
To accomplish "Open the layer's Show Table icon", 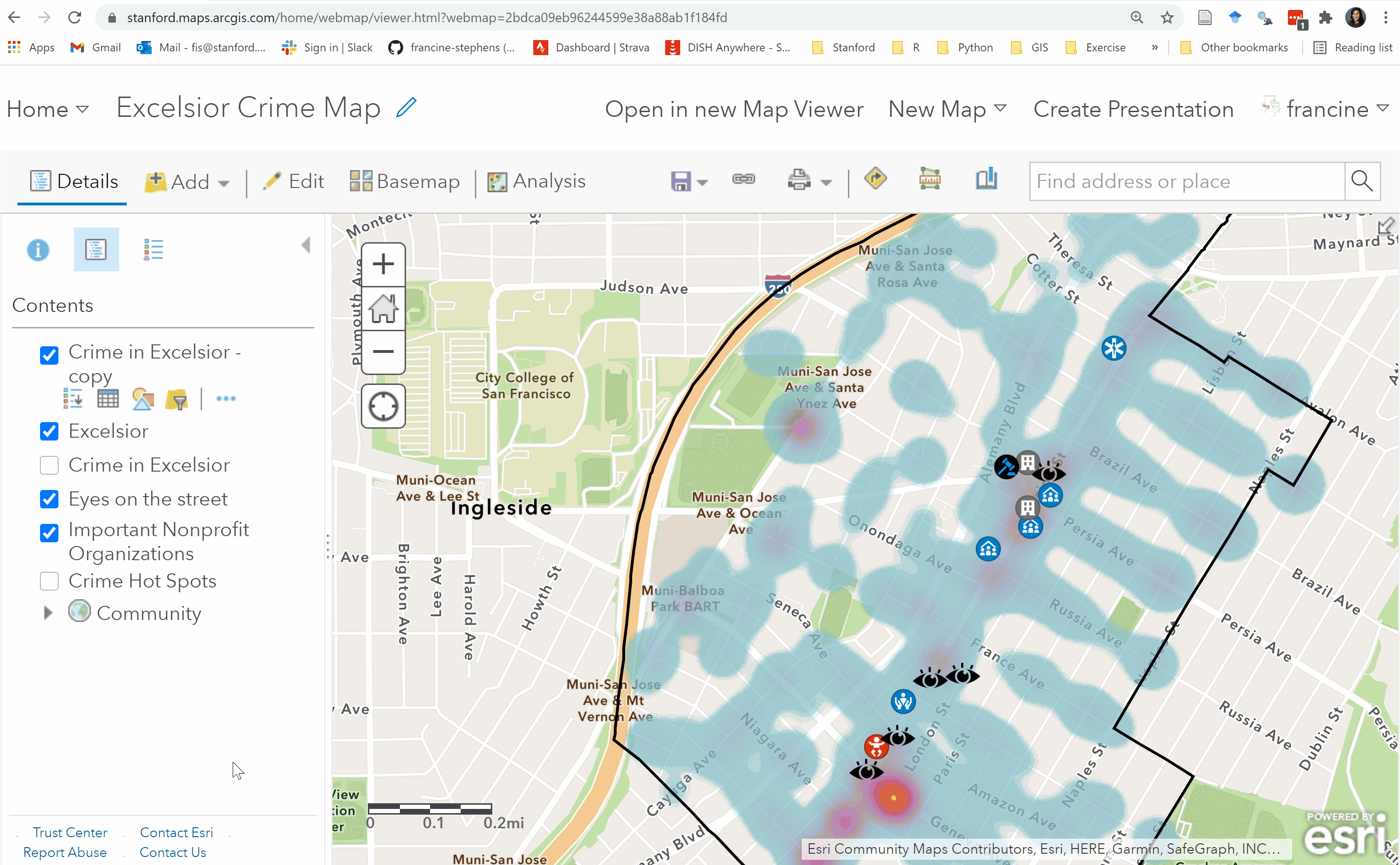I will coord(107,399).
